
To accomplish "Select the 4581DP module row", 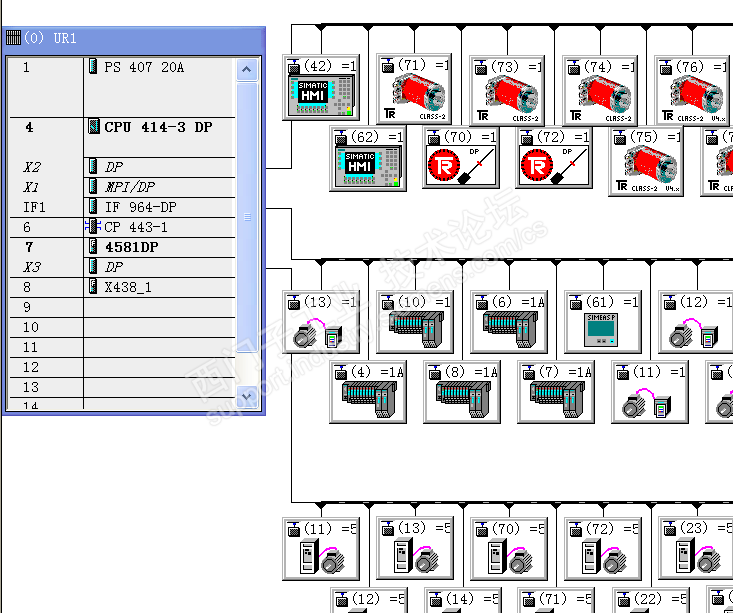I will (x=122, y=247).
